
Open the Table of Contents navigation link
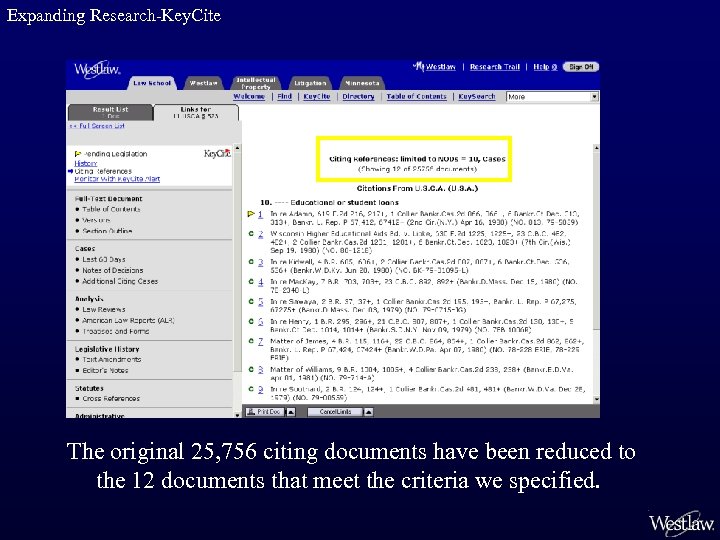coord(416,96)
